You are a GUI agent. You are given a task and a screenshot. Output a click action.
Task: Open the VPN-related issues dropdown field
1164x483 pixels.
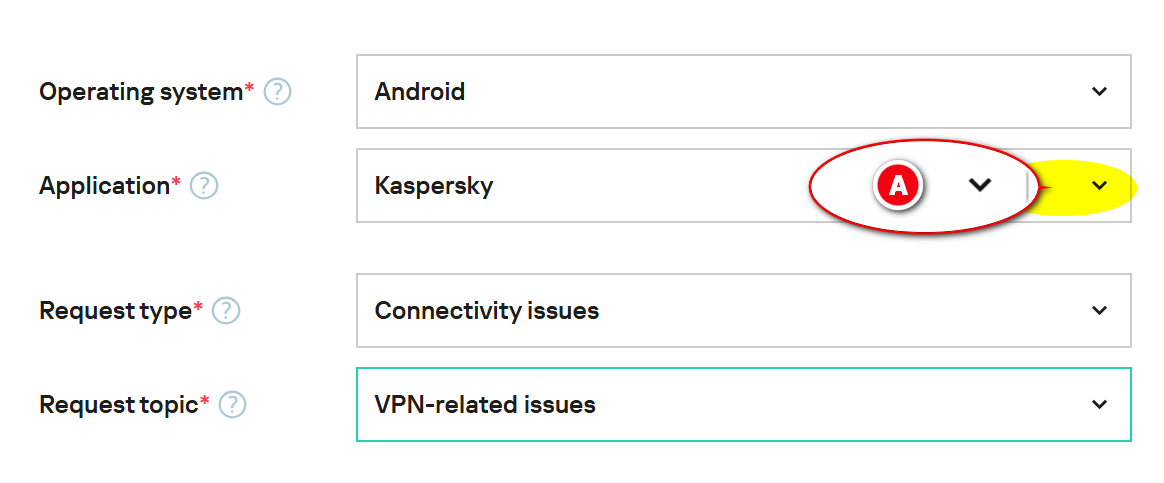(x=700, y=404)
